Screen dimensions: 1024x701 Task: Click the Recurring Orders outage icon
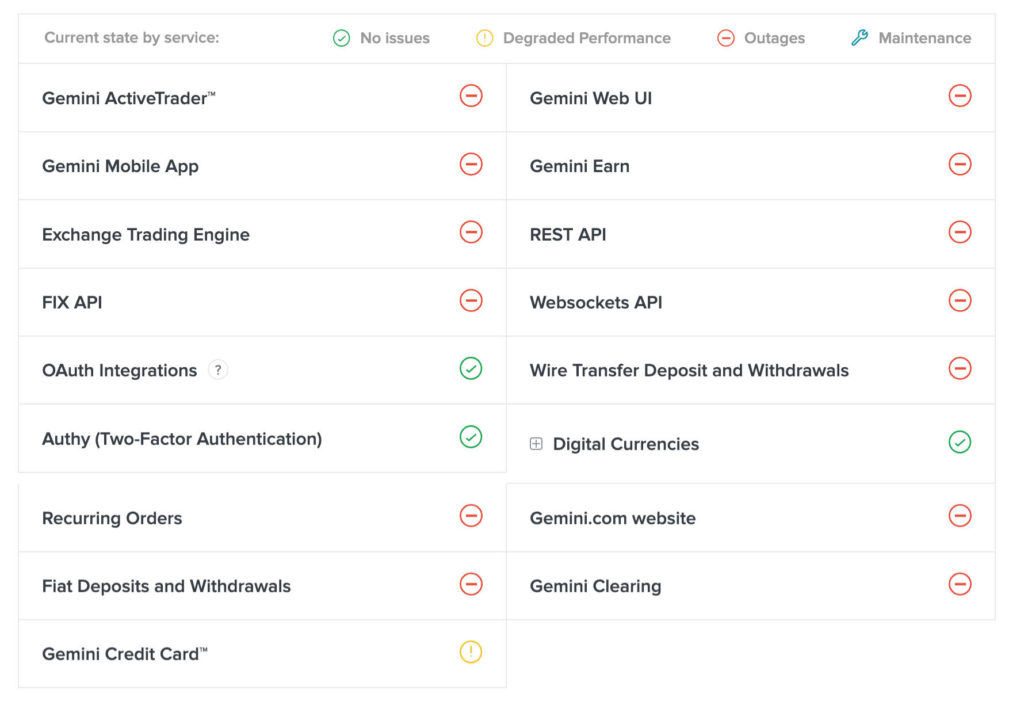(x=471, y=516)
